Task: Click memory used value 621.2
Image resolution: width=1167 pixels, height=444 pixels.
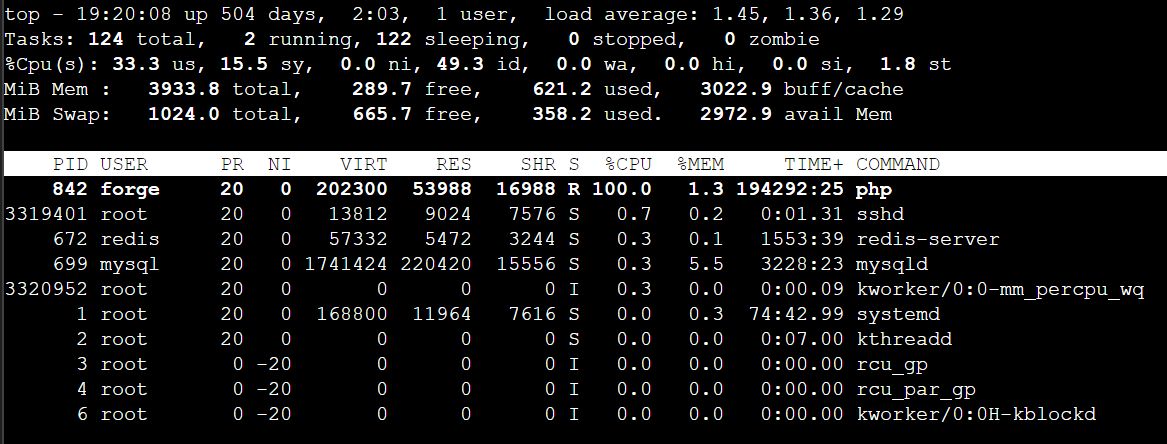Action: click(562, 89)
